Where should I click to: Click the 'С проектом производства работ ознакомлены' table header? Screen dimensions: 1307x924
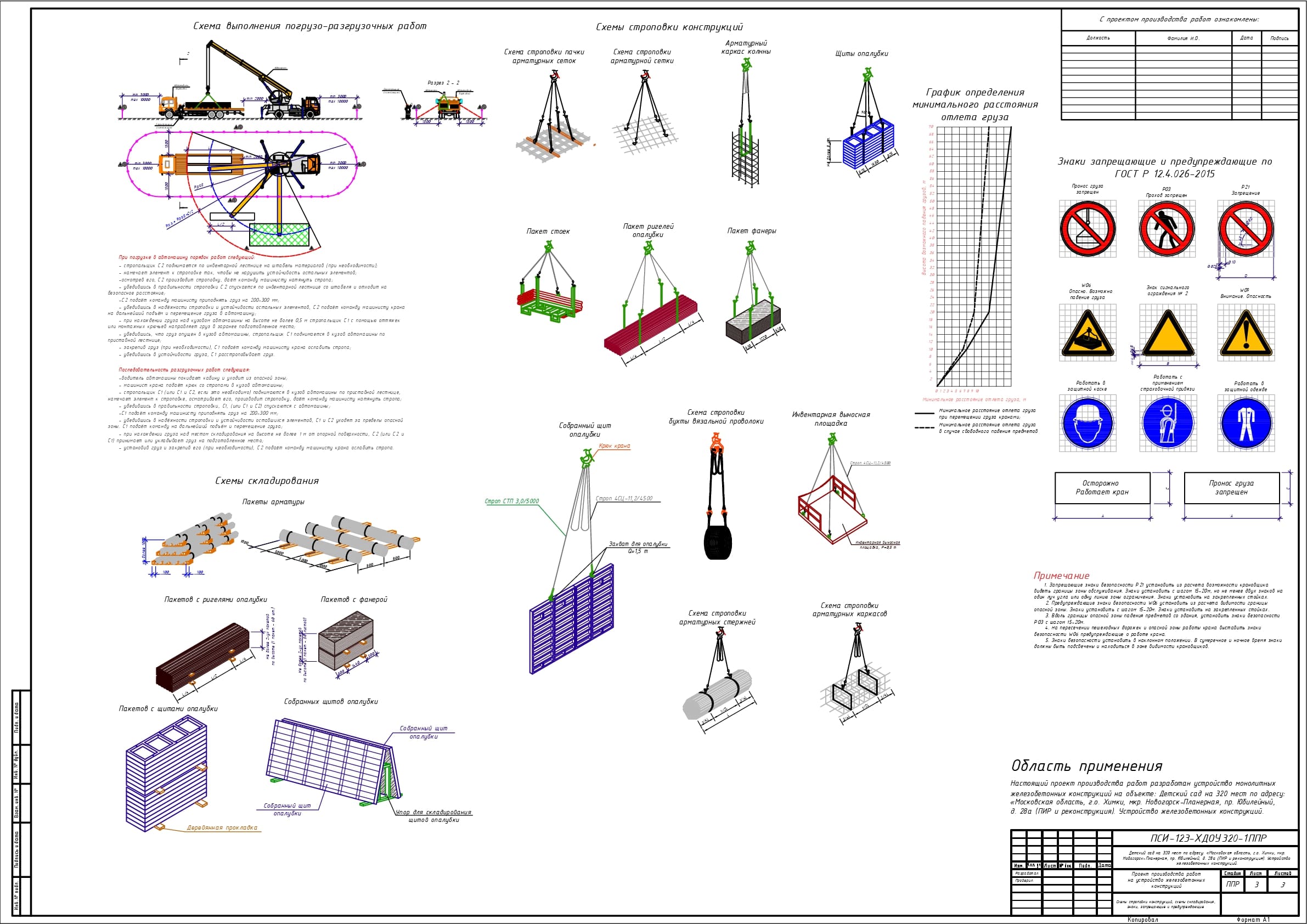(1179, 19)
